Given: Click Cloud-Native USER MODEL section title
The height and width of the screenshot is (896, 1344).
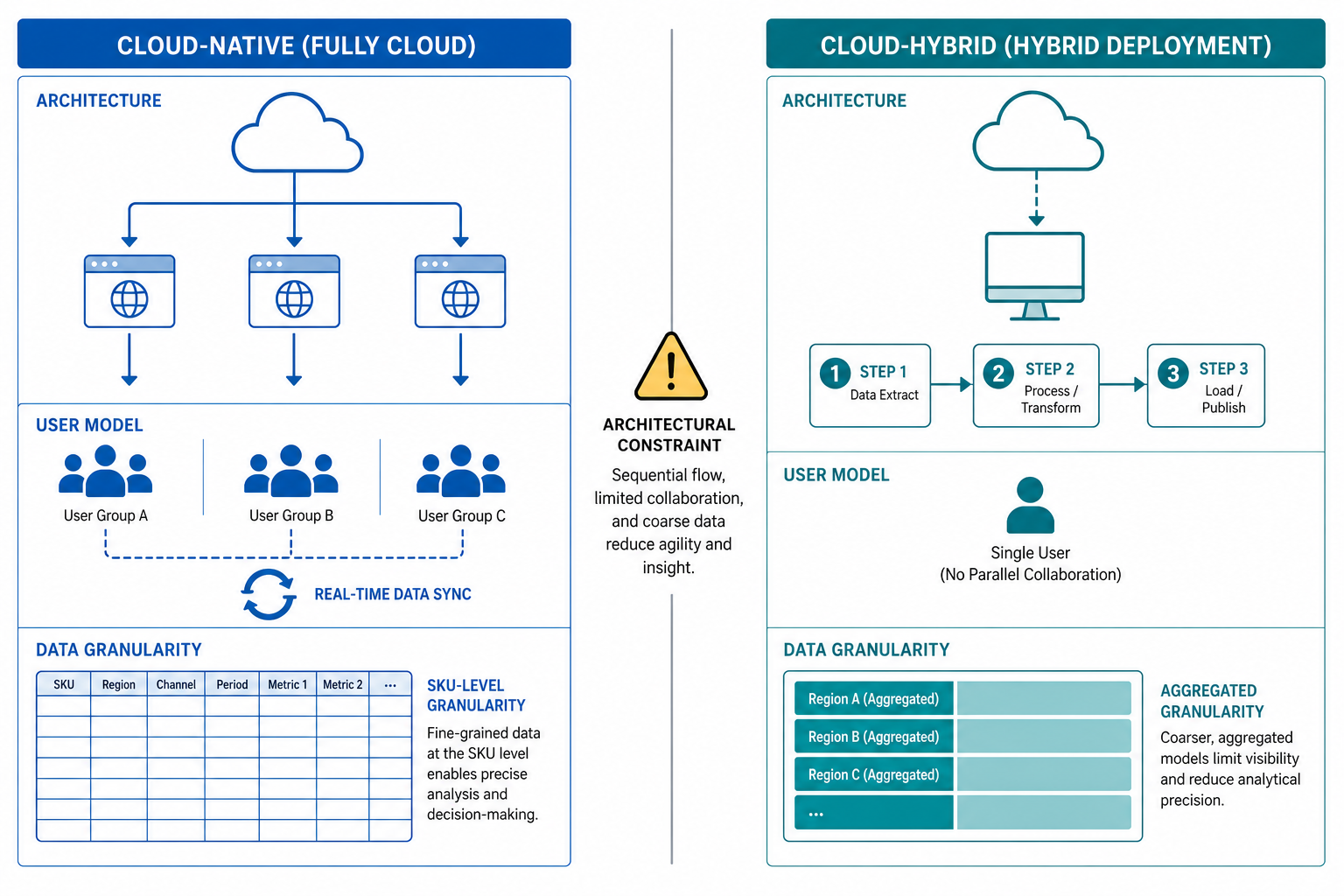Looking at the screenshot, I should [x=89, y=424].
